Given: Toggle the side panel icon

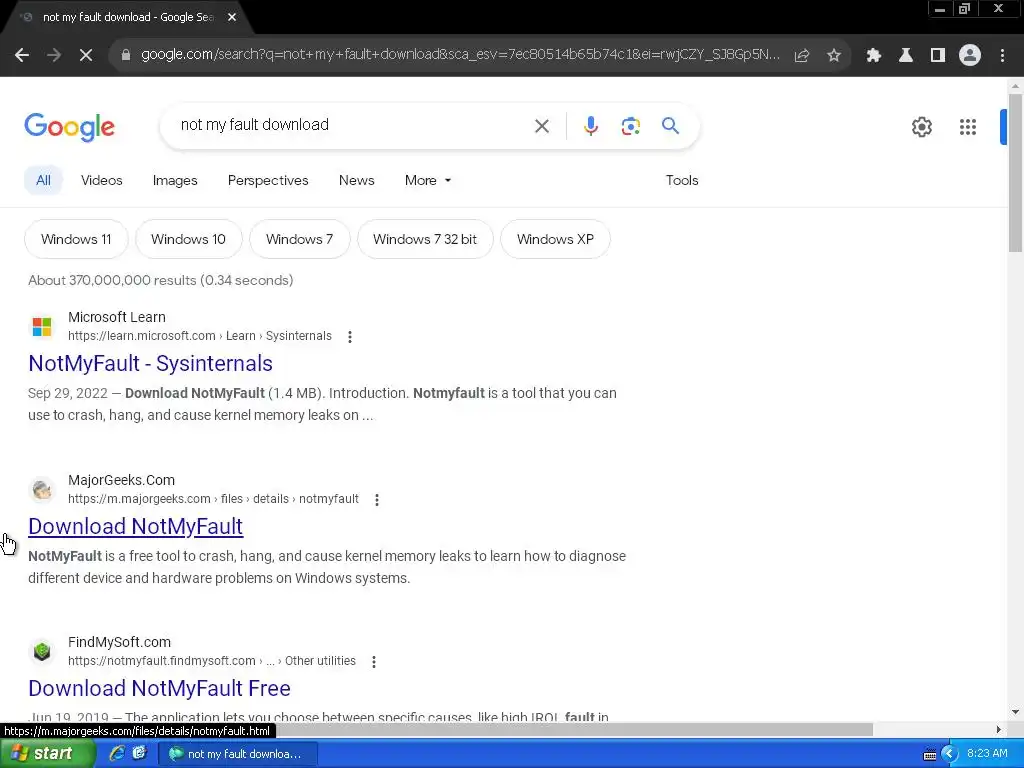Looking at the screenshot, I should (x=938, y=56).
